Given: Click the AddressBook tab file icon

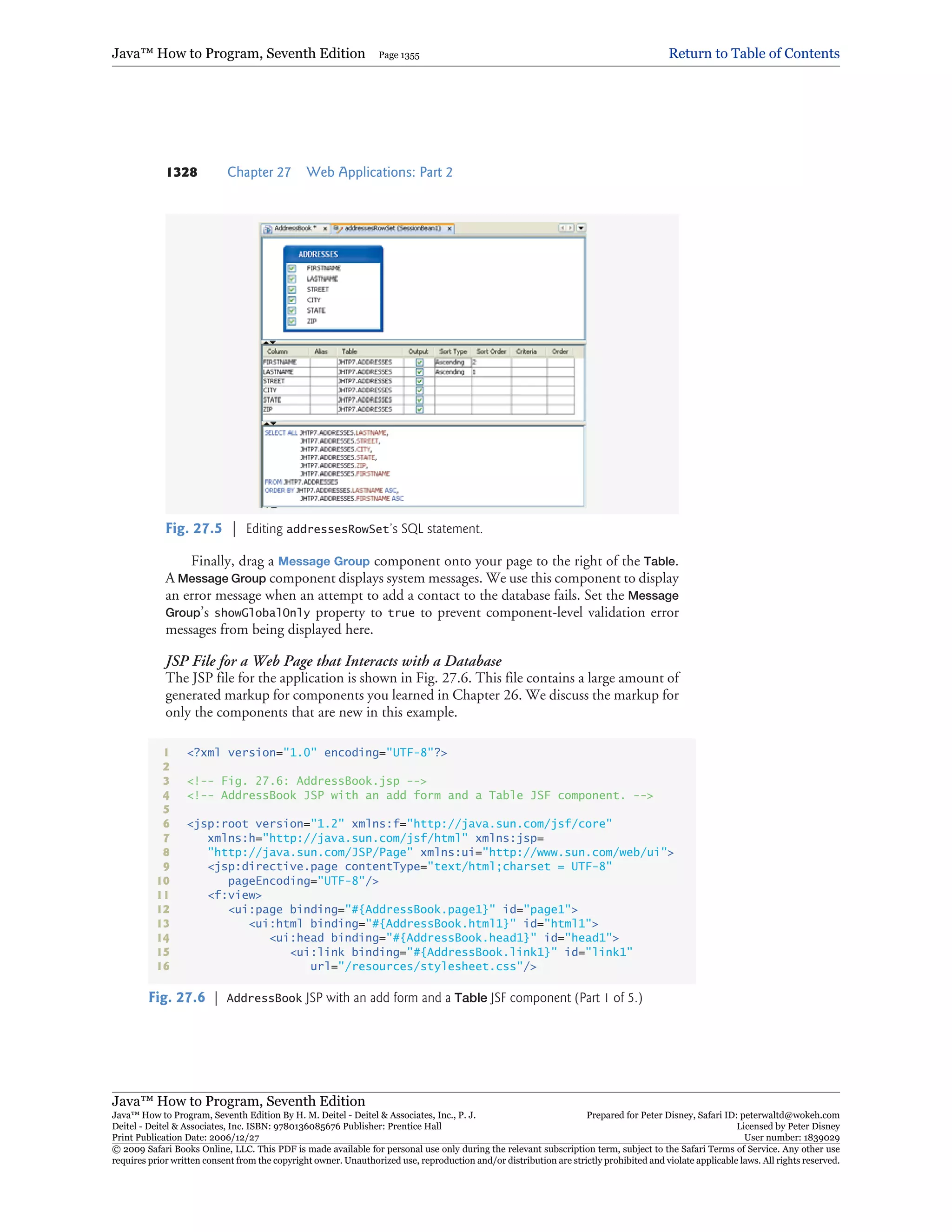Looking at the screenshot, I should (268, 229).
